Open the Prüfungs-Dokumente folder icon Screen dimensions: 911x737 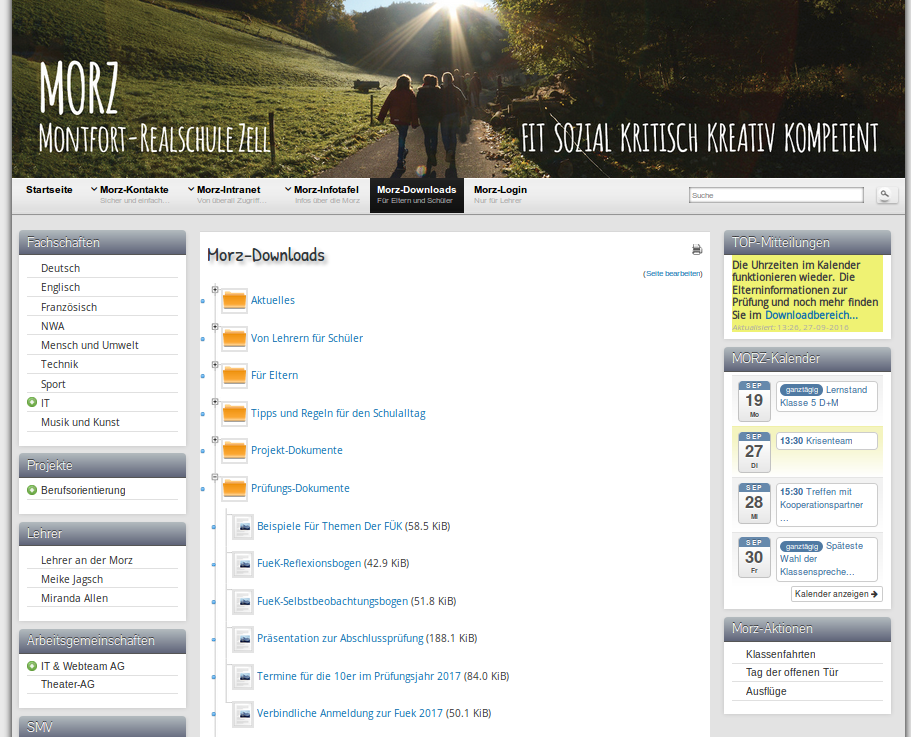click(x=234, y=488)
